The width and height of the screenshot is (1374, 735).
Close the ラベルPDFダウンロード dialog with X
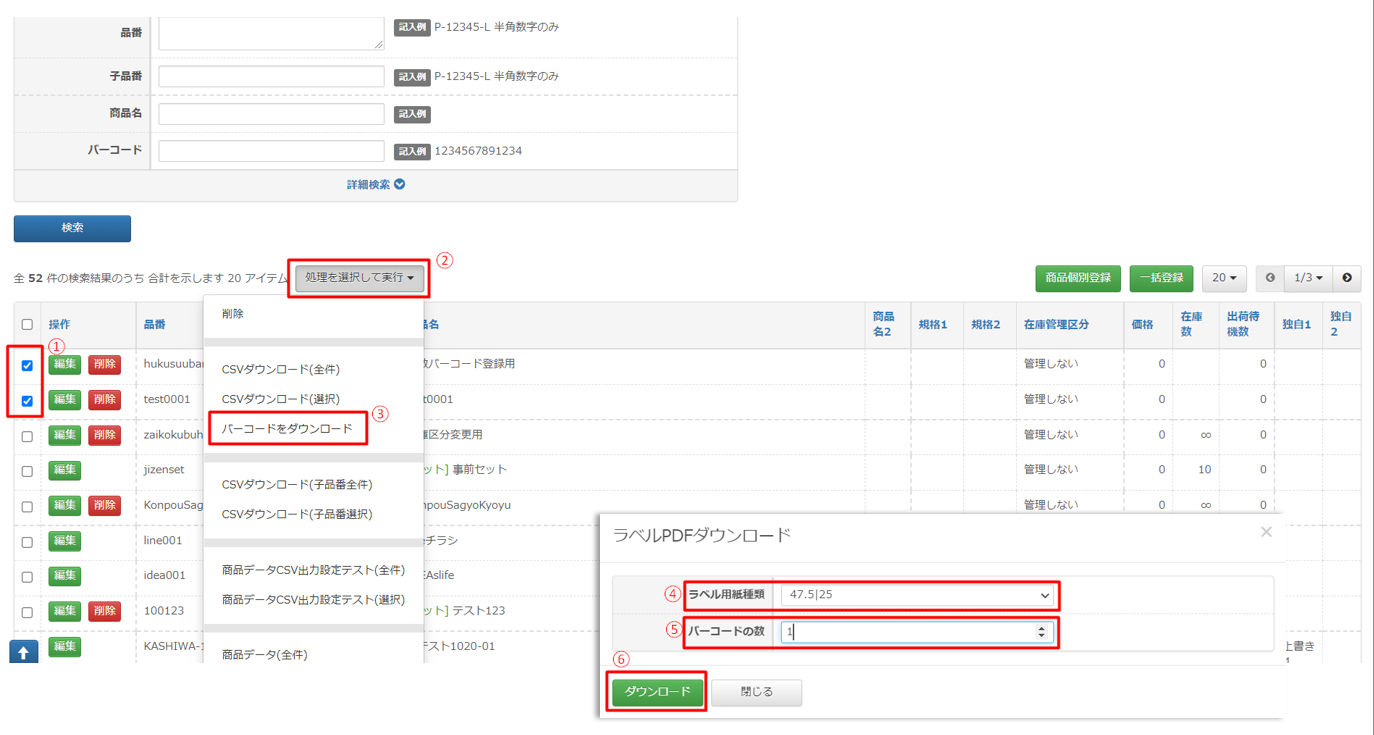(1266, 532)
